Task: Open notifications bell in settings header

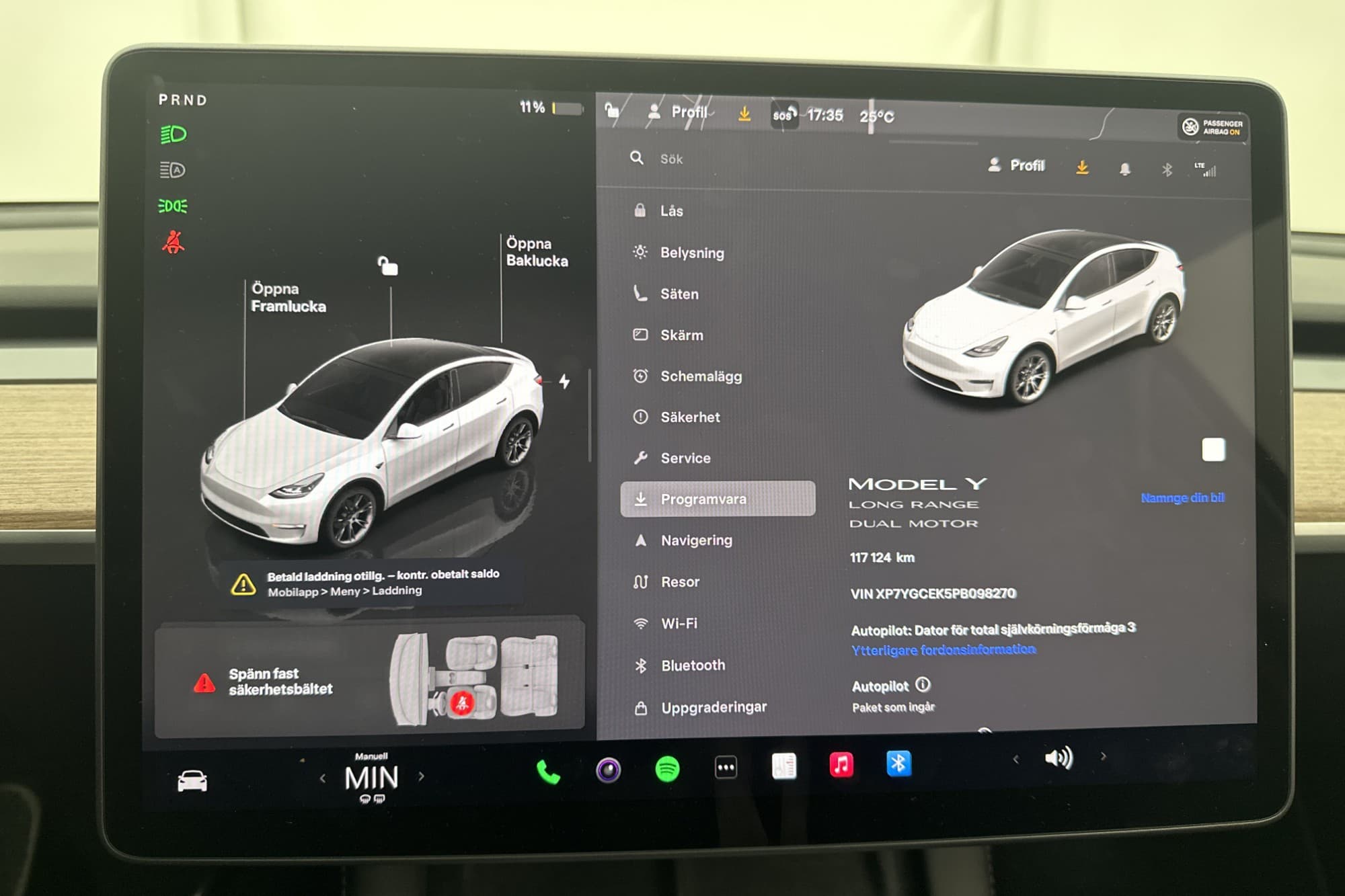Action: 1124,169
